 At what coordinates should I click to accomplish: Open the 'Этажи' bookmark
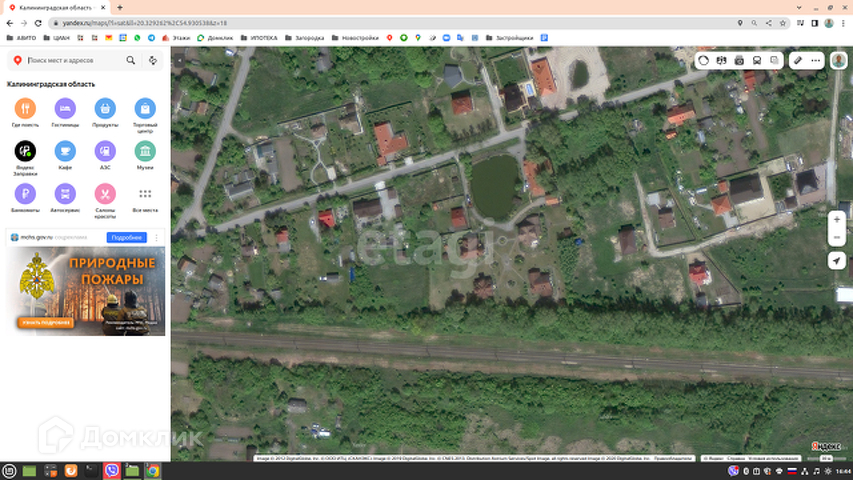(176, 38)
